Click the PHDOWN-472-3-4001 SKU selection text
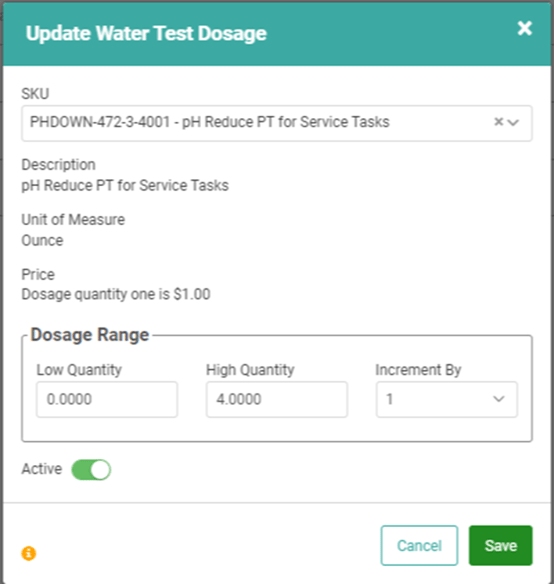 pos(209,122)
